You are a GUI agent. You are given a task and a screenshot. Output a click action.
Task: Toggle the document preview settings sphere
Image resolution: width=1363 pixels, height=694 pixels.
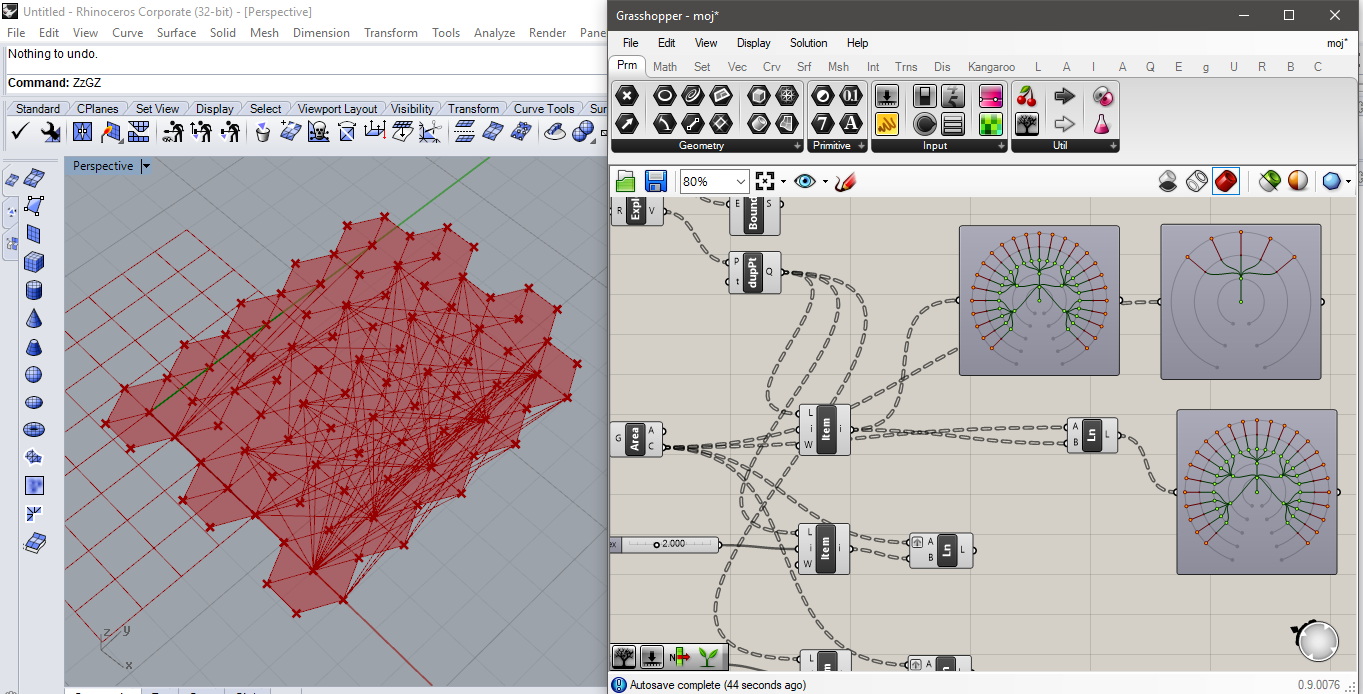tap(1297, 181)
